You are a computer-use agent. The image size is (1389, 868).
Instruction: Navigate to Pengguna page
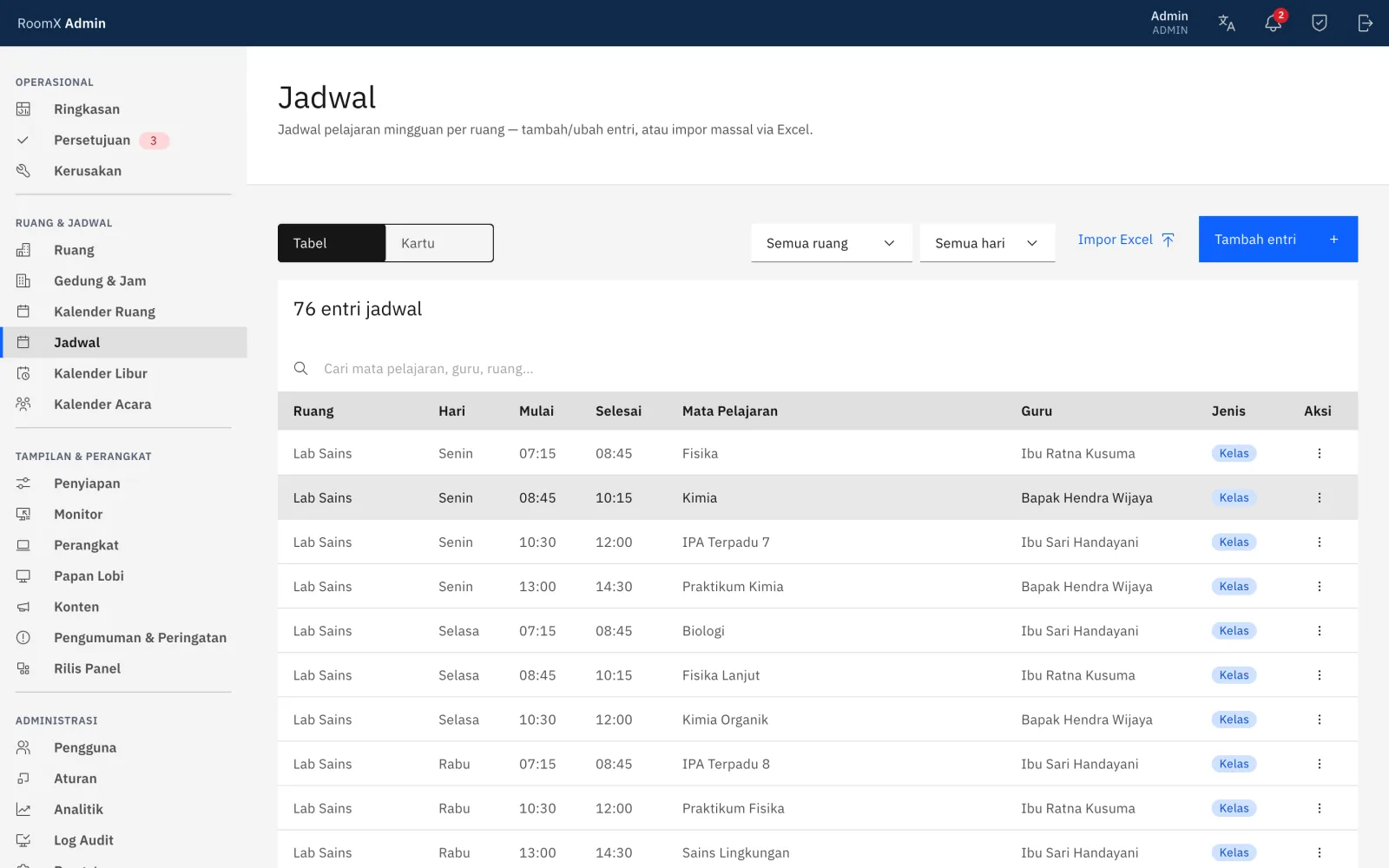[123, 748]
